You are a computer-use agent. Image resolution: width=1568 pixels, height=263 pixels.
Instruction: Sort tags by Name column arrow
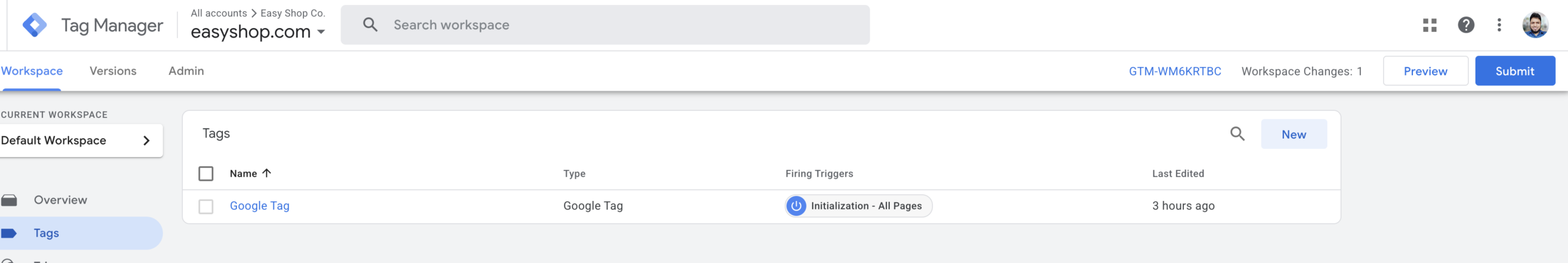click(x=266, y=173)
